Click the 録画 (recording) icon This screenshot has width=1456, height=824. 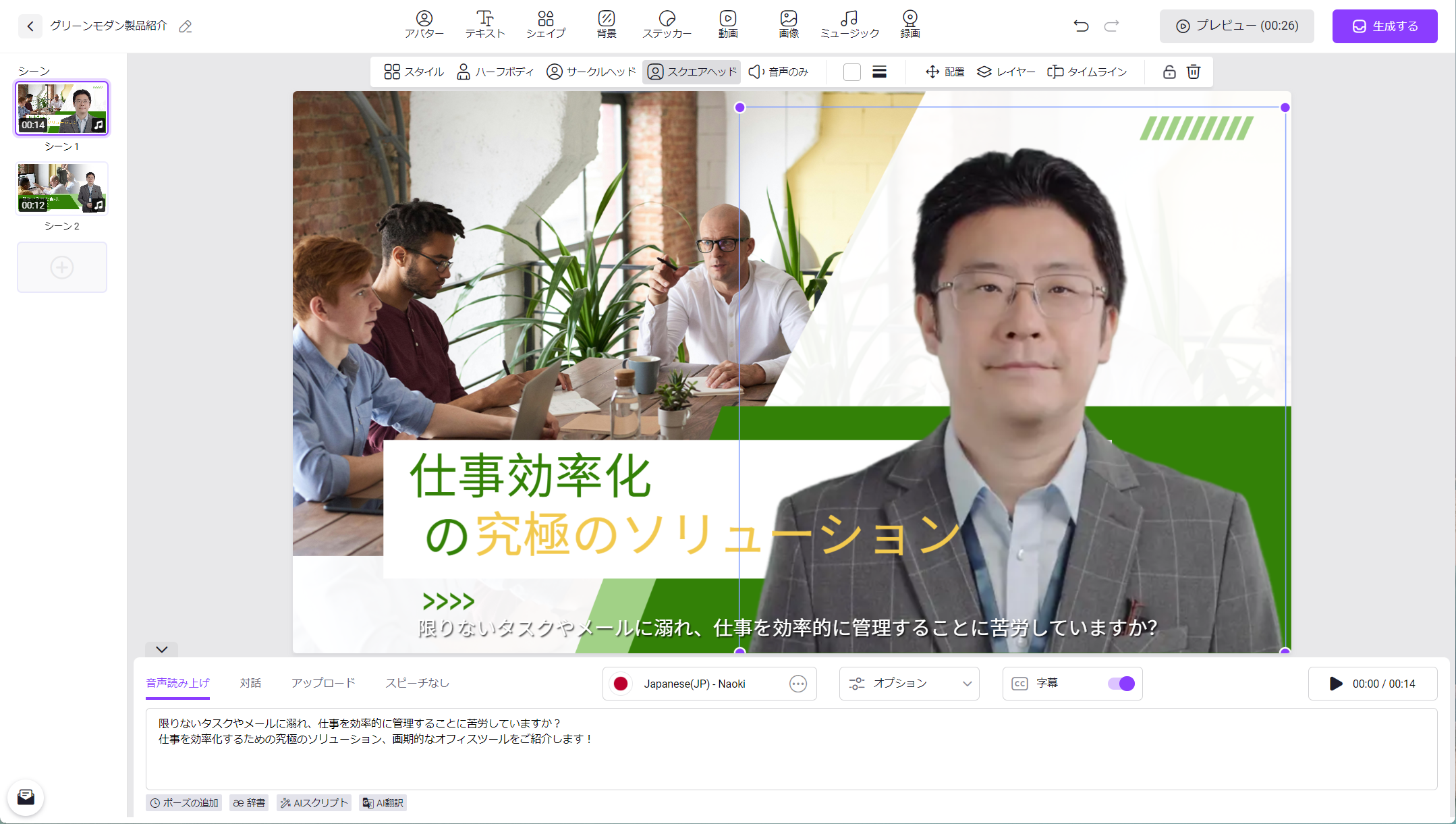point(909,24)
